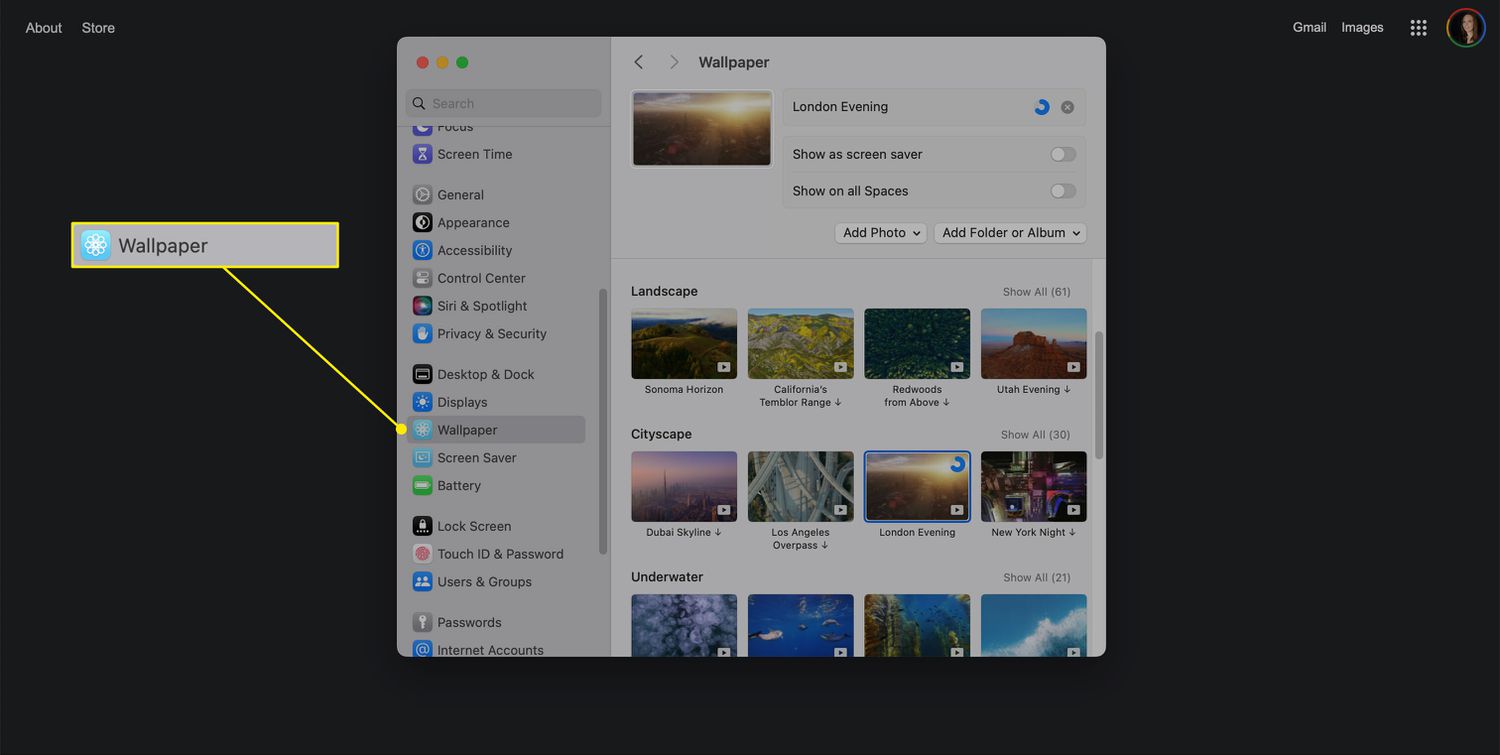Image resolution: width=1500 pixels, height=755 pixels.
Task: Choose the Dubai Skyline wallpaper thumbnail
Action: (684, 486)
